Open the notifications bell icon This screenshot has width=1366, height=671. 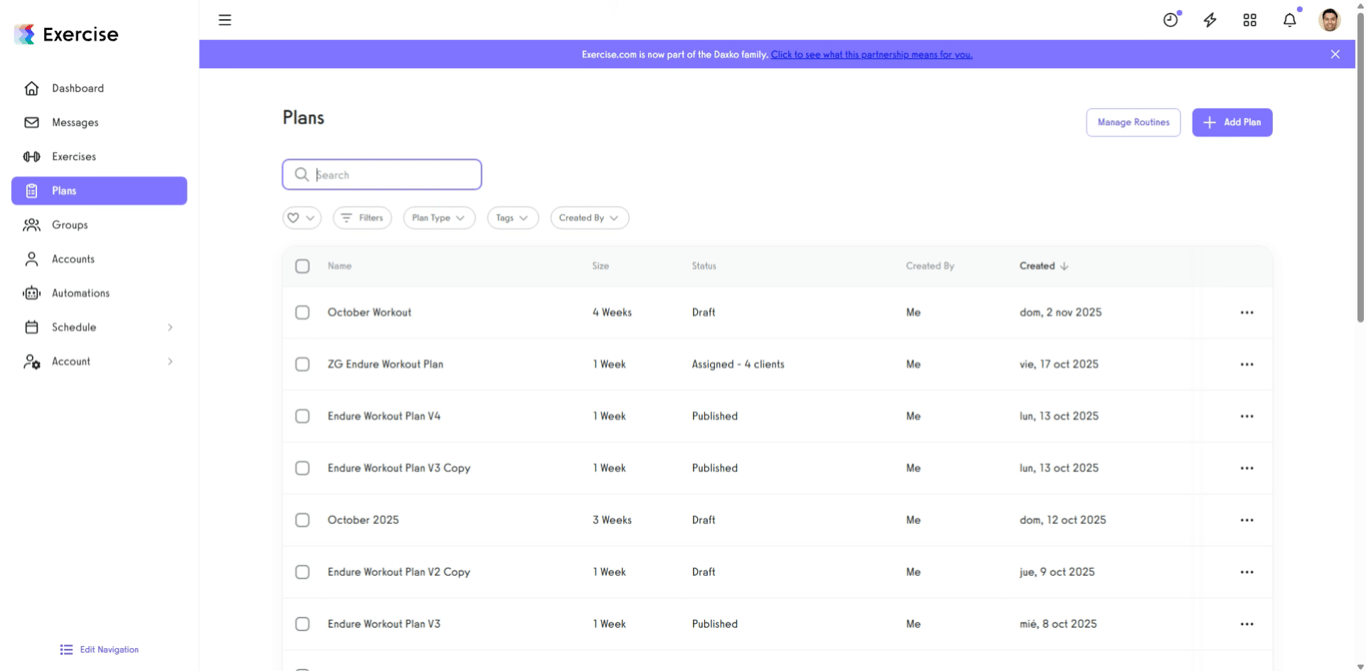1290,20
